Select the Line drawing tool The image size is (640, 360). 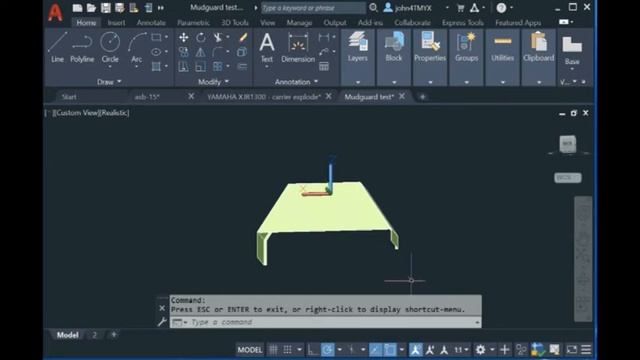[57, 47]
